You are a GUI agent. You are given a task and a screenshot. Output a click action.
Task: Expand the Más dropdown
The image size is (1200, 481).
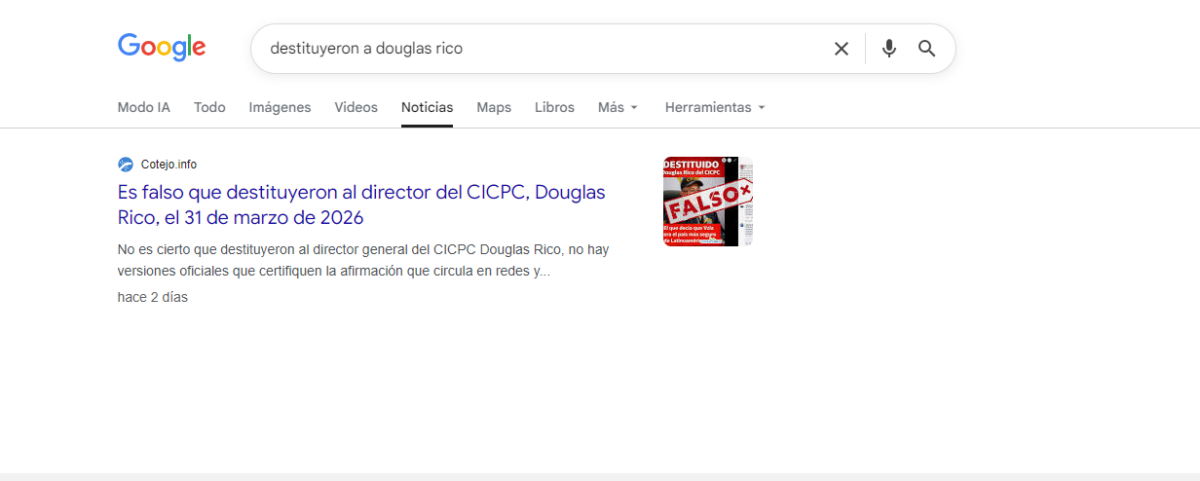(618, 107)
